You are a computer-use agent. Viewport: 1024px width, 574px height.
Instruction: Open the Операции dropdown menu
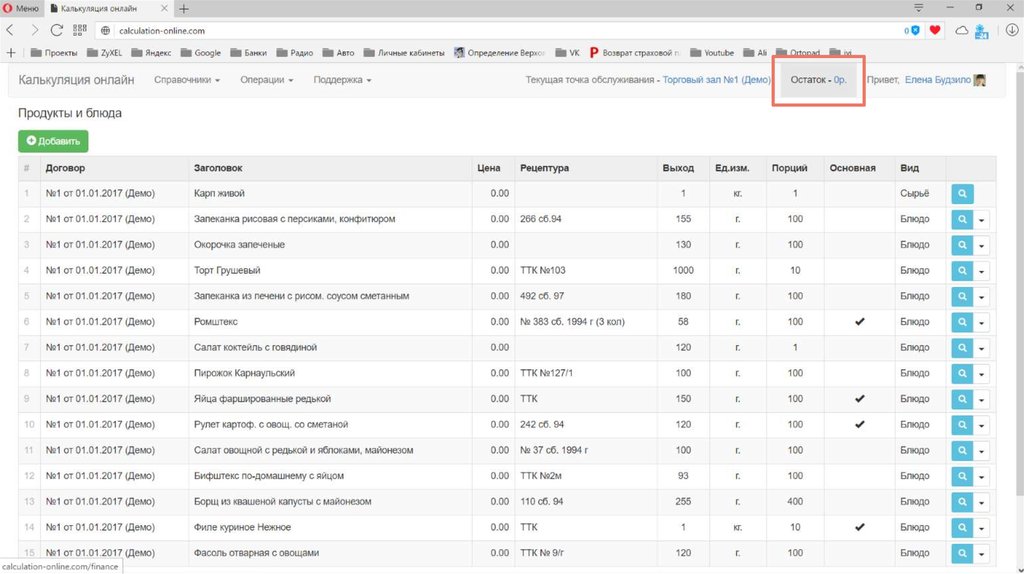click(x=267, y=80)
